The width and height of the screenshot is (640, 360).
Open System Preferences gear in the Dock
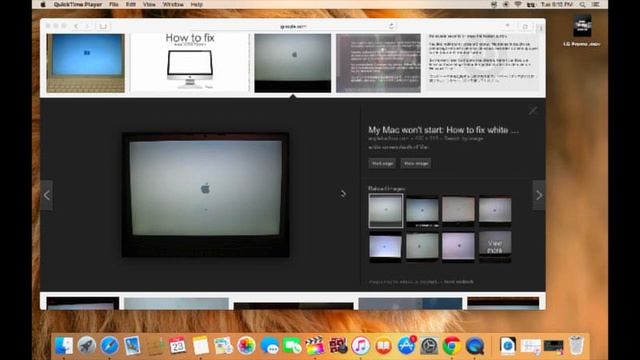[429, 346]
